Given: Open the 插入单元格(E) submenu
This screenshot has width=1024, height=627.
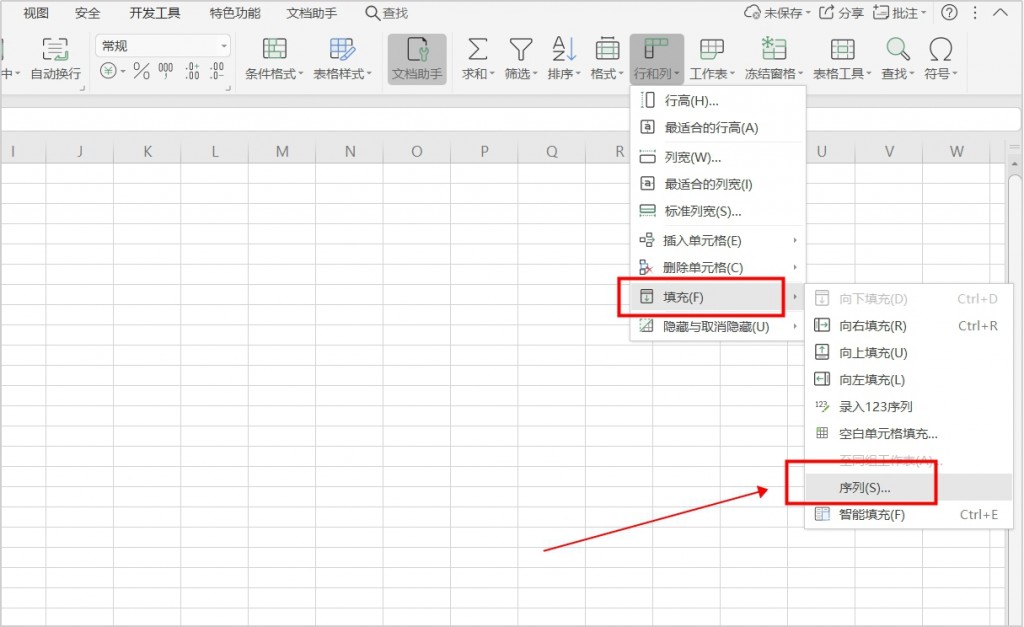Looking at the screenshot, I should click(x=718, y=240).
